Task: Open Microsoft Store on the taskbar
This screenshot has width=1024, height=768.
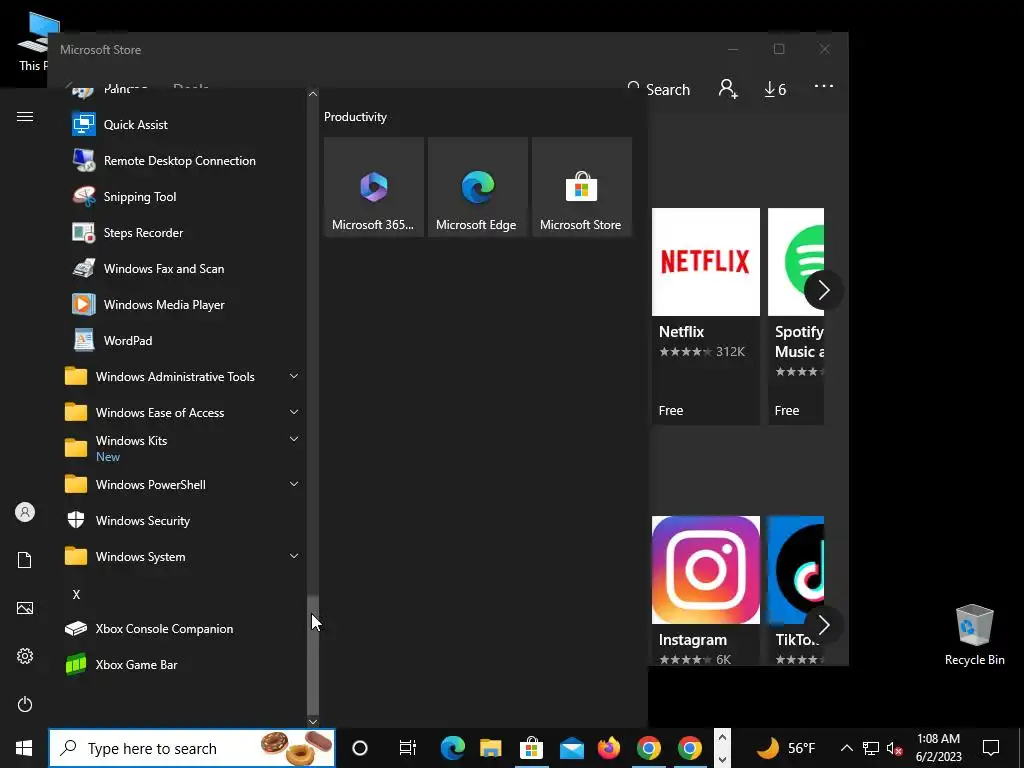Action: 532,748
